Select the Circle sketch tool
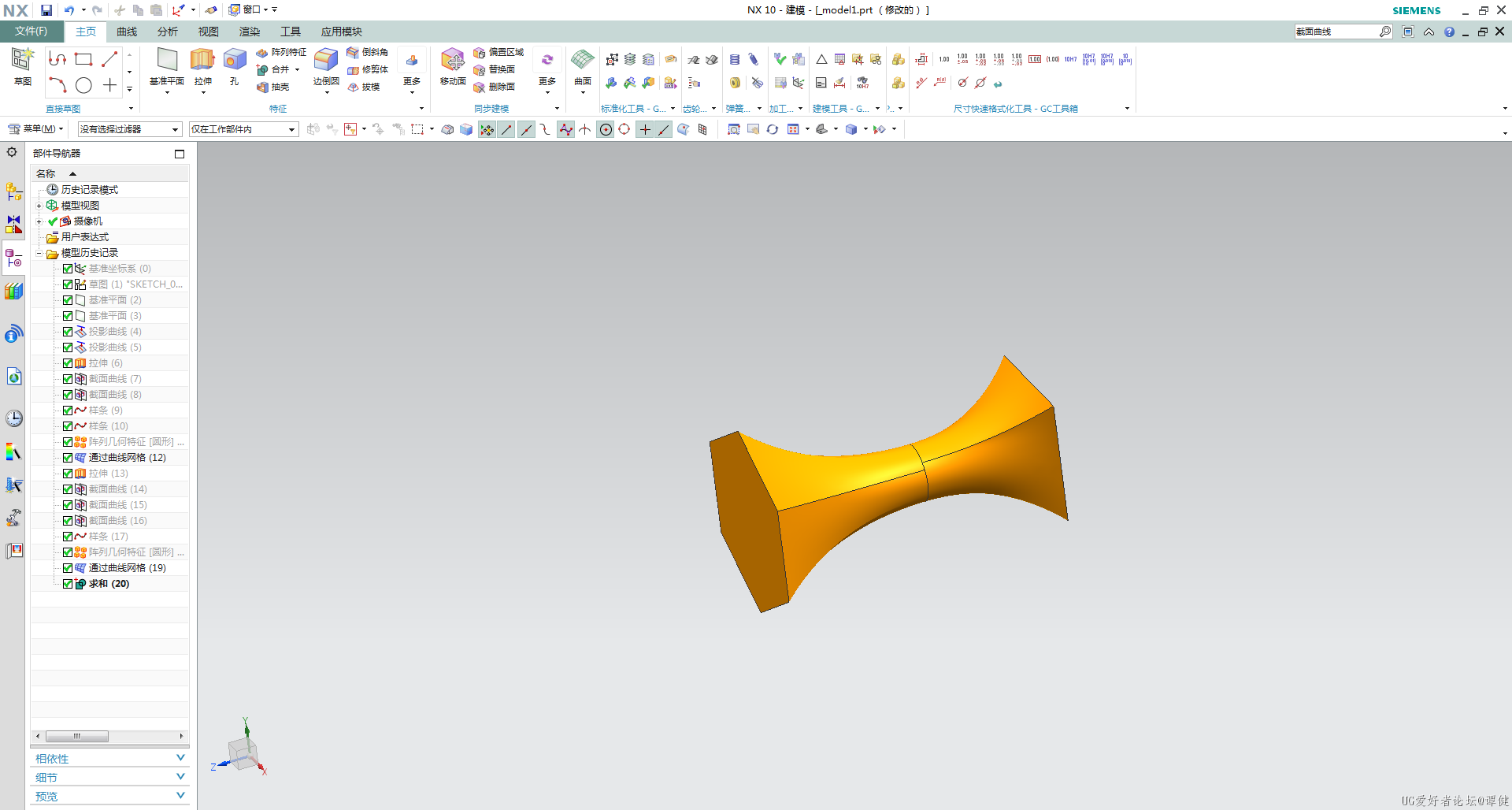Image resolution: width=1512 pixels, height=810 pixels. pyautogui.click(x=83, y=85)
